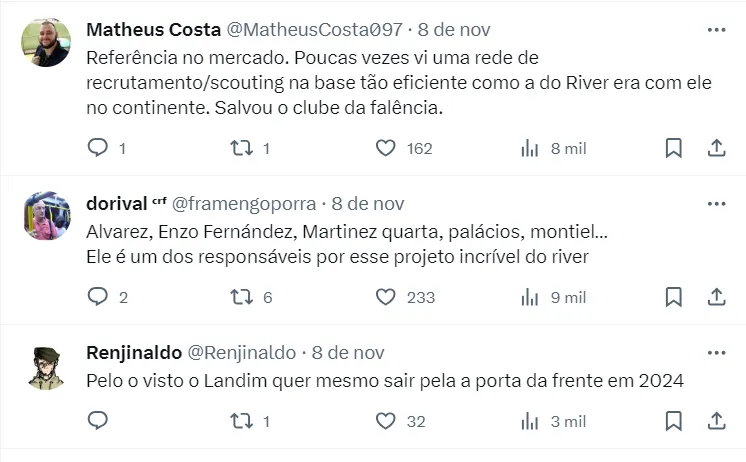This screenshot has width=746, height=462.
Task: Bookmark Renjinaldo's tweet
Action: (x=674, y=421)
